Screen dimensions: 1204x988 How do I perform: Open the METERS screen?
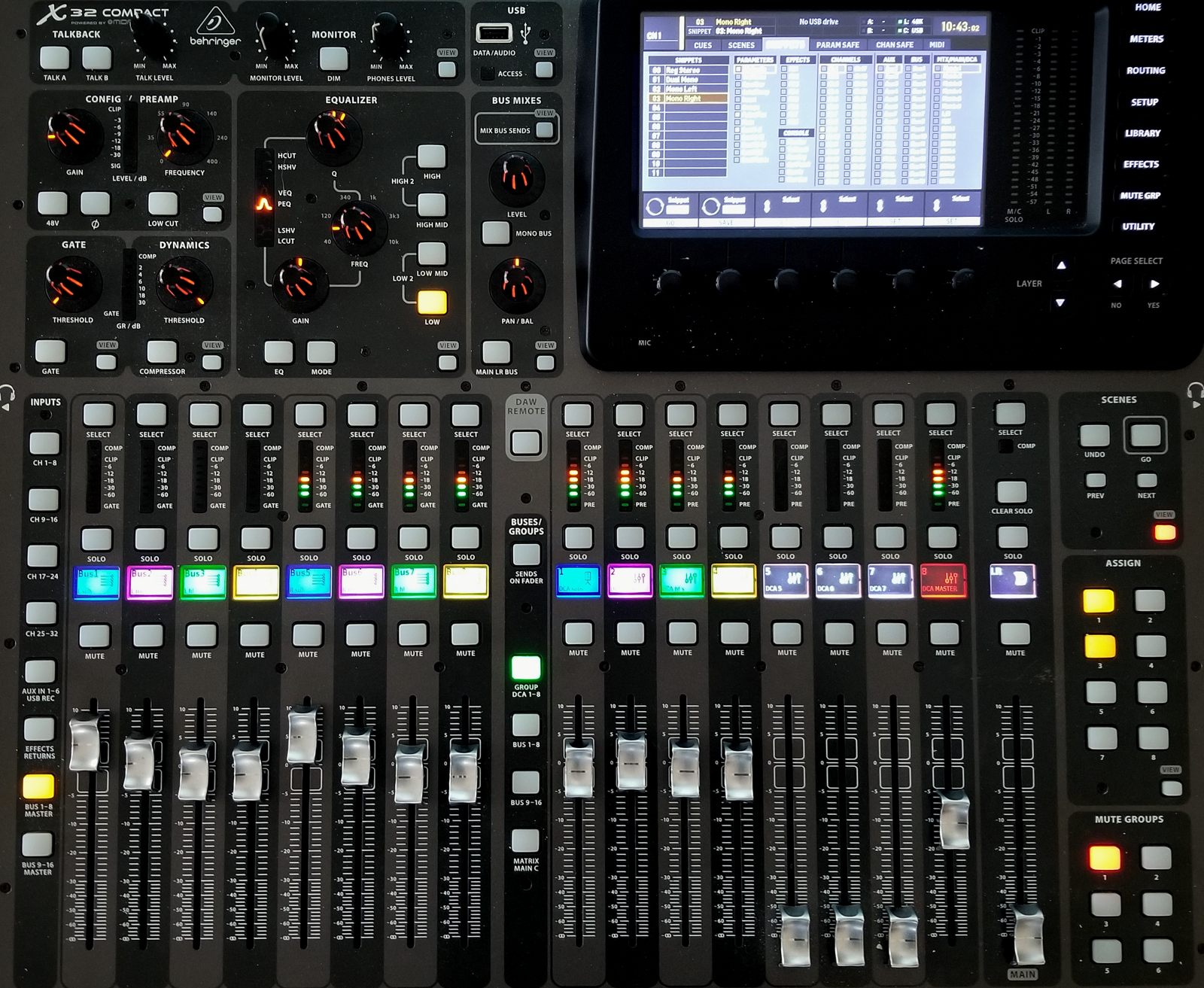coord(1146,39)
